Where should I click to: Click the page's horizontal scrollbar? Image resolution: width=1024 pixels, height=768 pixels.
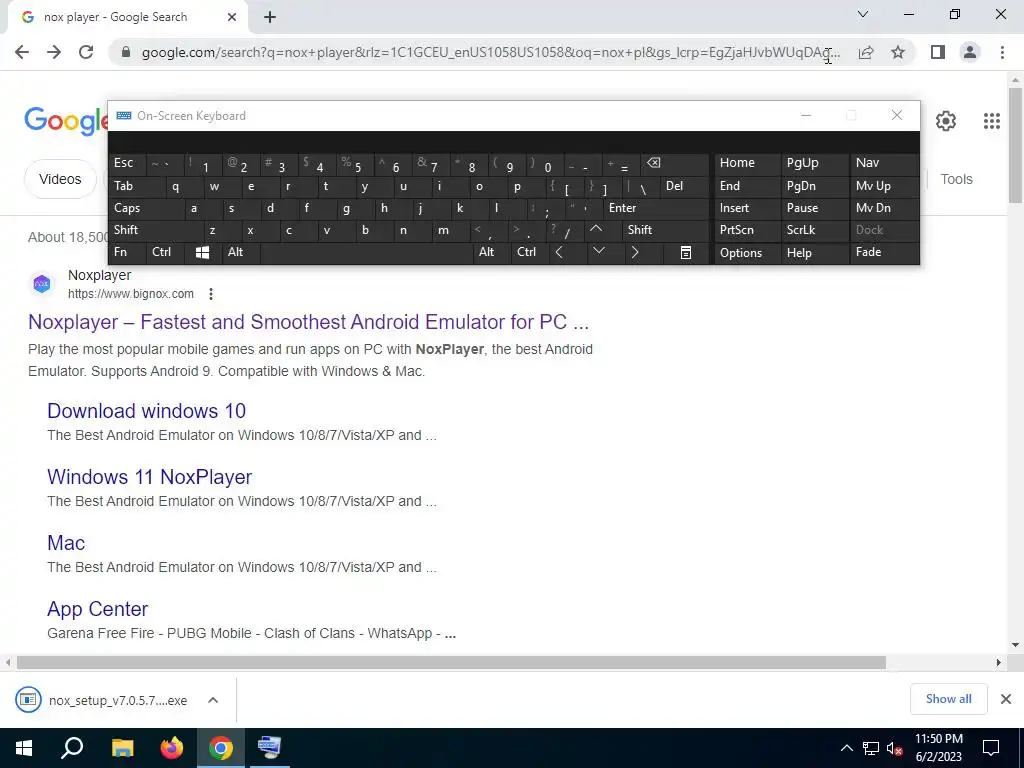tap(451, 663)
